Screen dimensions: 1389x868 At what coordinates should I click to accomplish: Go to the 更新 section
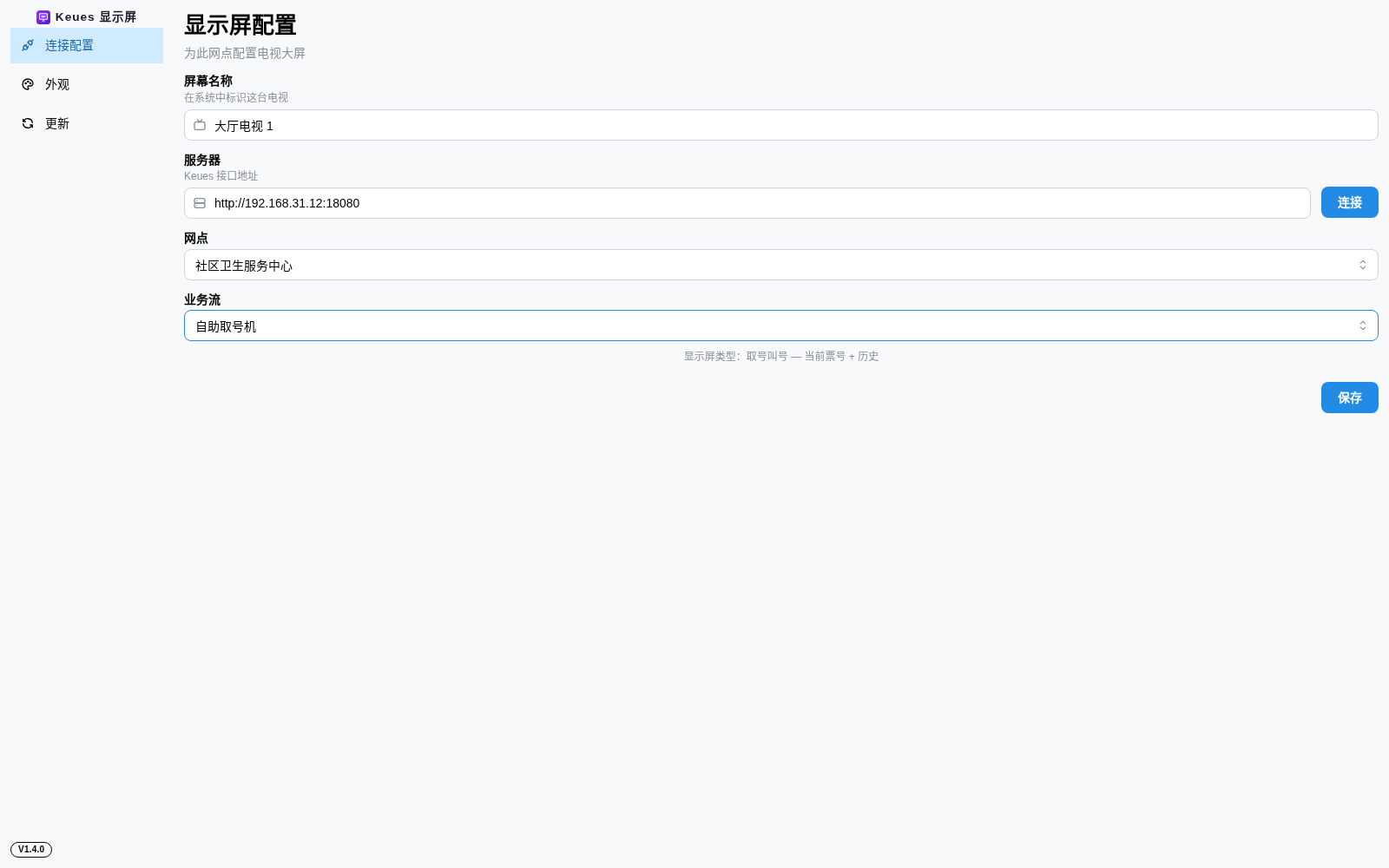point(87,123)
